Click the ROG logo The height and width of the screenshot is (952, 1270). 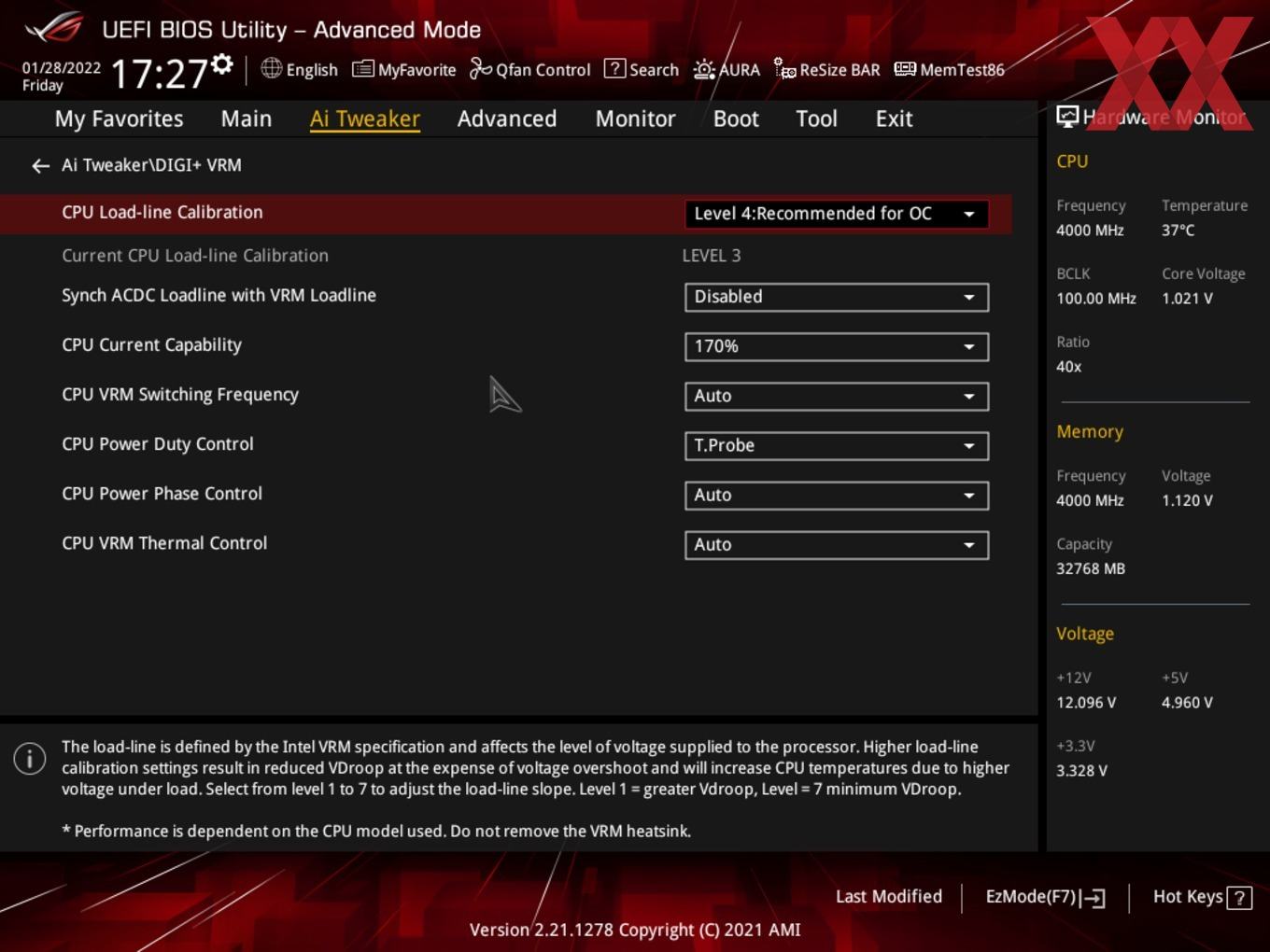pos(54,28)
